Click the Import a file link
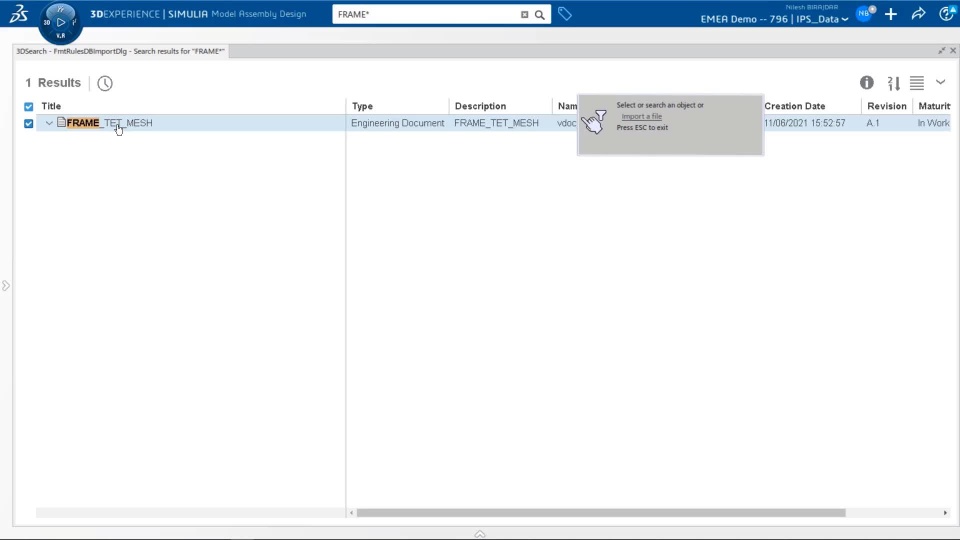This screenshot has width=960, height=540. click(x=641, y=116)
